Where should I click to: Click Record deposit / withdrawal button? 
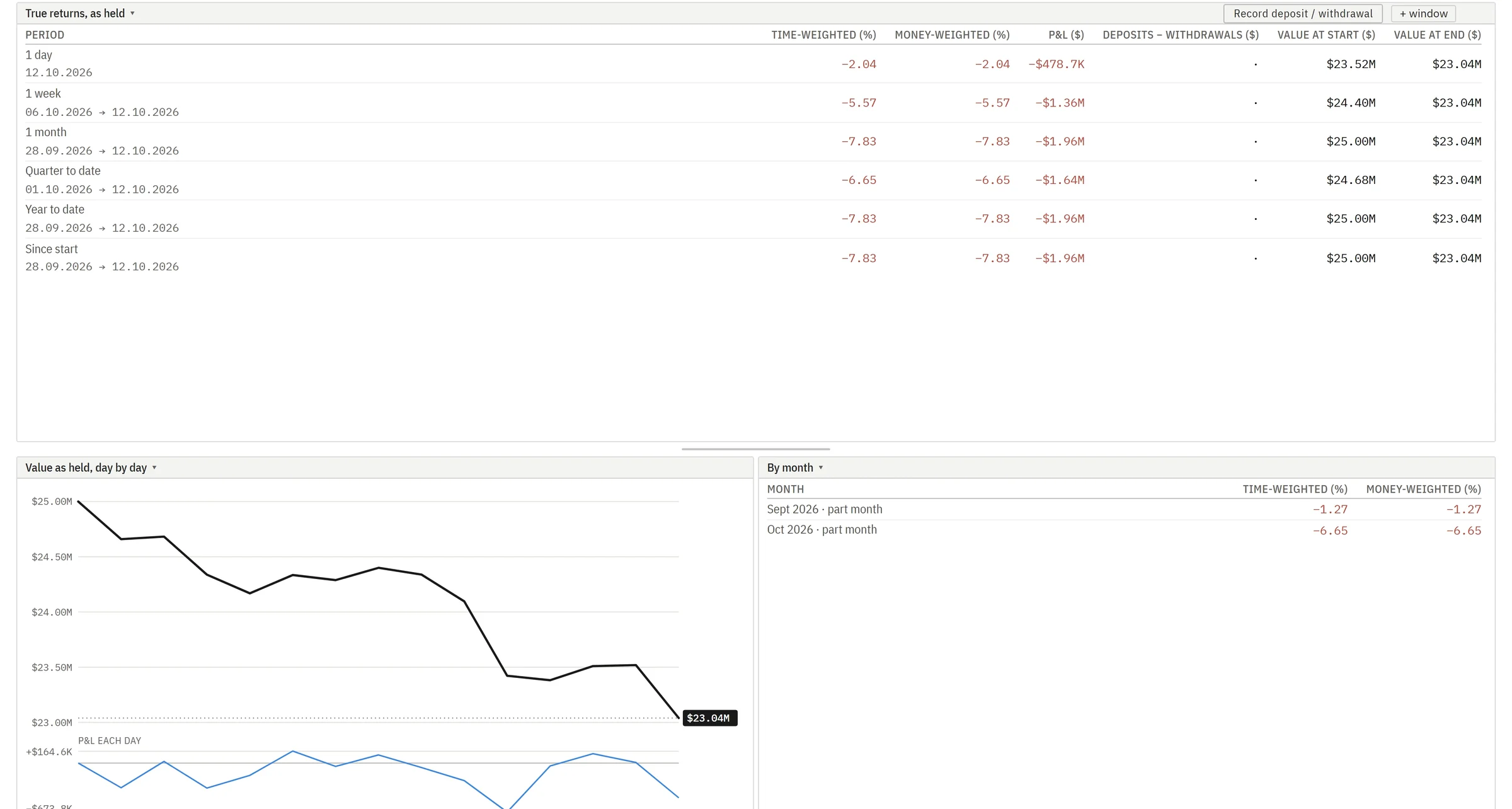coord(1303,13)
